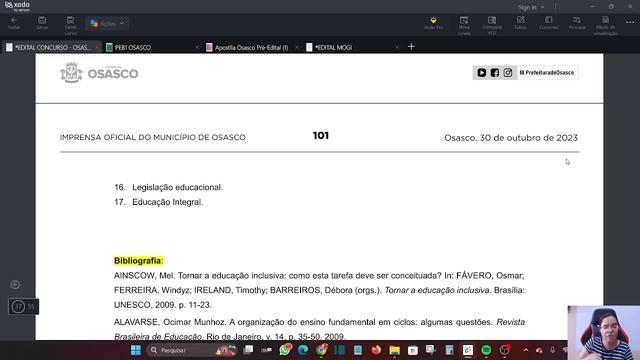The height and width of the screenshot is (360, 640).
Task: Open the Windows Start menu
Action: click(x=136, y=350)
